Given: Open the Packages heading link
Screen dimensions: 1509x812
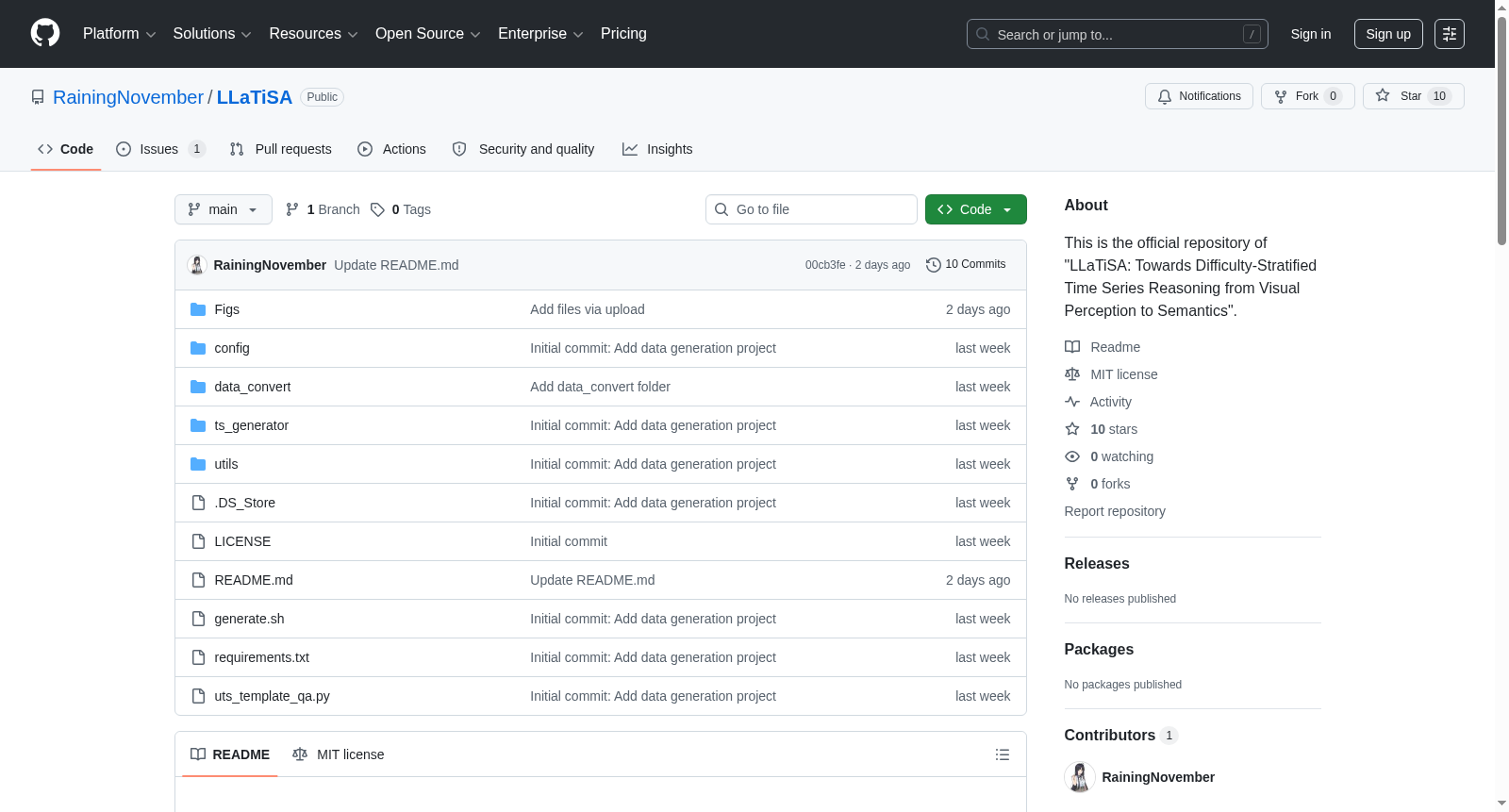Looking at the screenshot, I should [1099, 649].
